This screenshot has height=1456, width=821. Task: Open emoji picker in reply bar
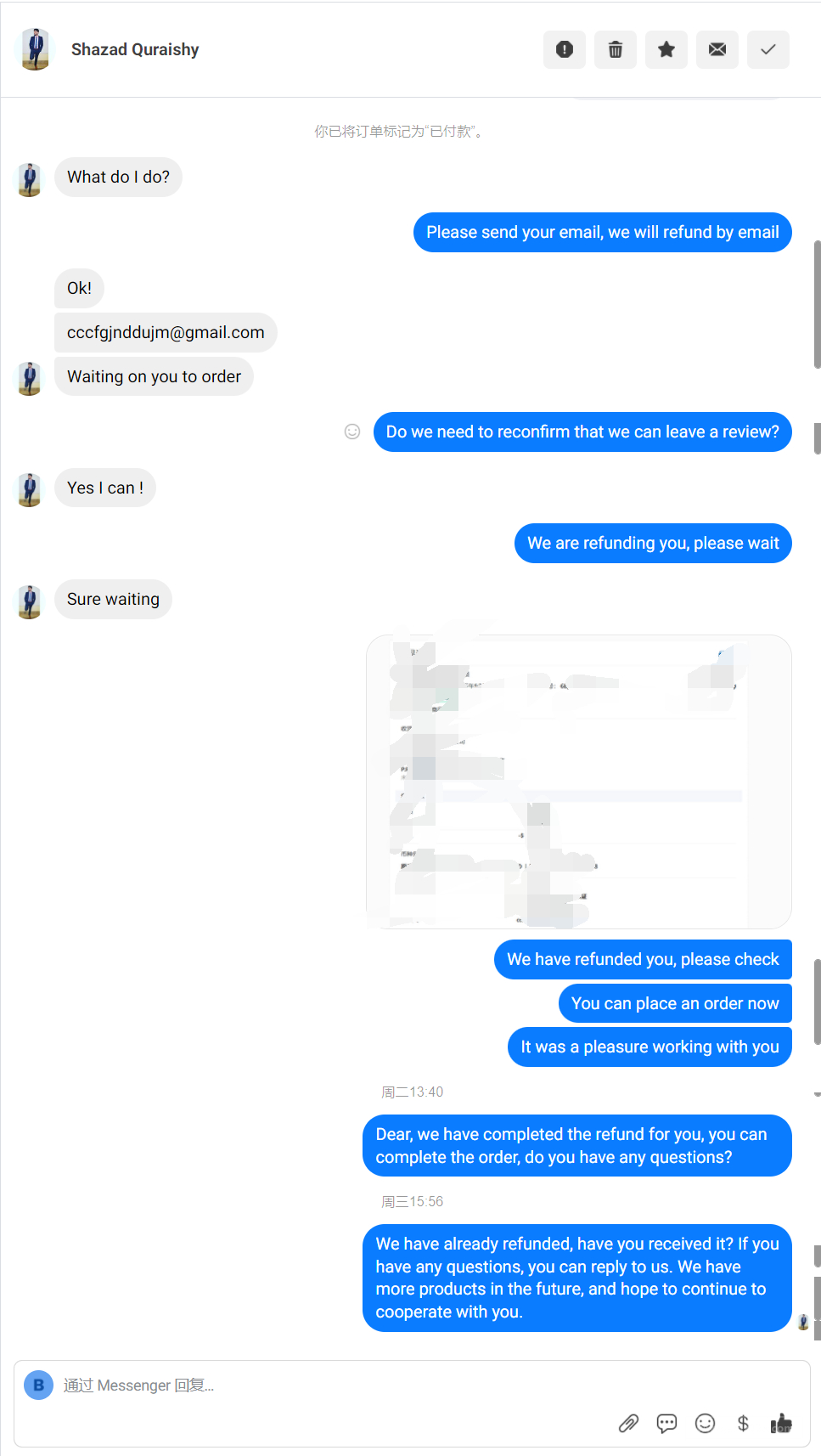coord(706,1423)
